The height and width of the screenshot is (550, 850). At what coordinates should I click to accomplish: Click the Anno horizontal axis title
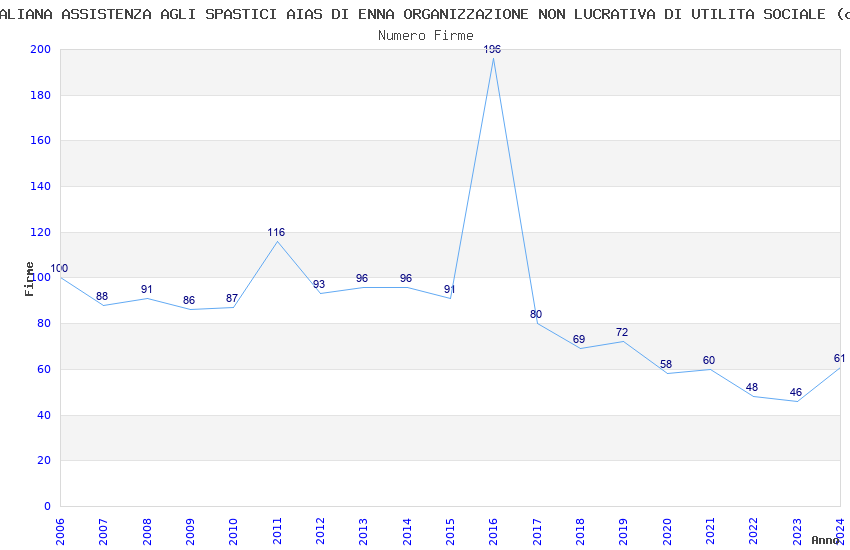click(825, 540)
